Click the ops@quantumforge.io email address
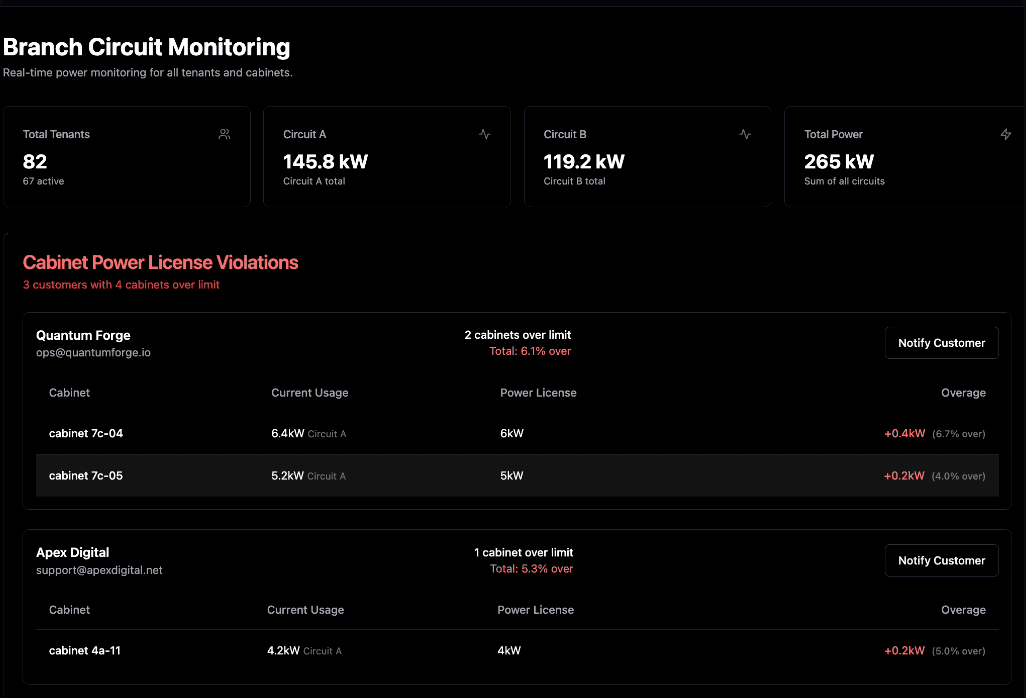Screen dimensions: 1026x698 pyautogui.click(x=93, y=352)
